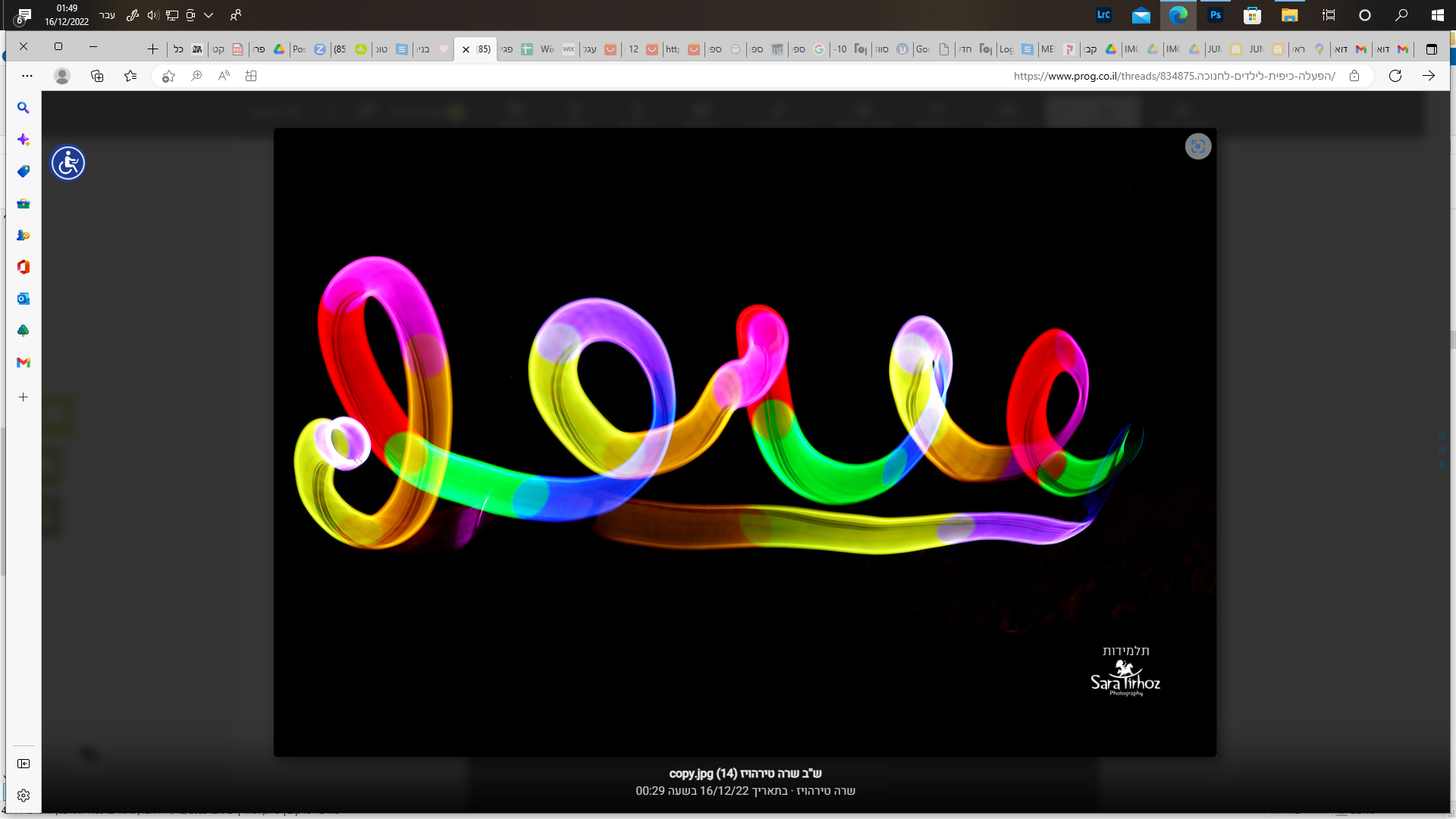This screenshot has height=819, width=1456.
Task: Toggle the keyboard language indicator in taskbar
Action: point(108,15)
